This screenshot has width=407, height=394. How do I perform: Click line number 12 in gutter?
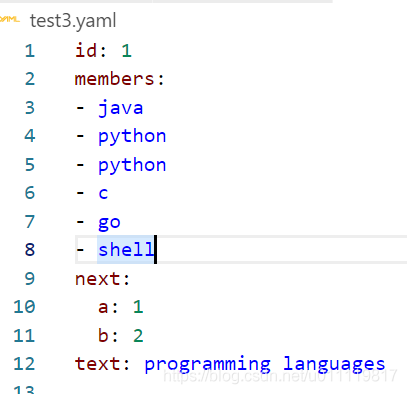(24, 364)
